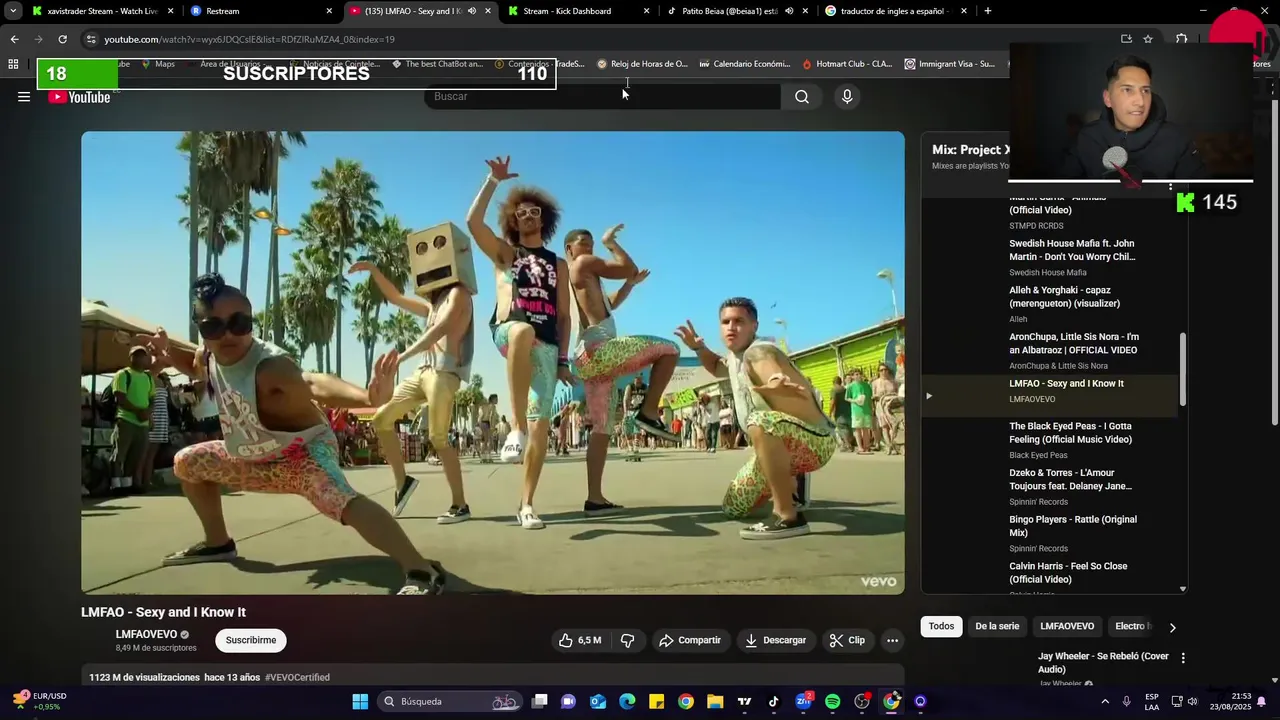1280x720 pixels.
Task: Switch to Stream - Kick Dashboard tab
Action: (578, 11)
